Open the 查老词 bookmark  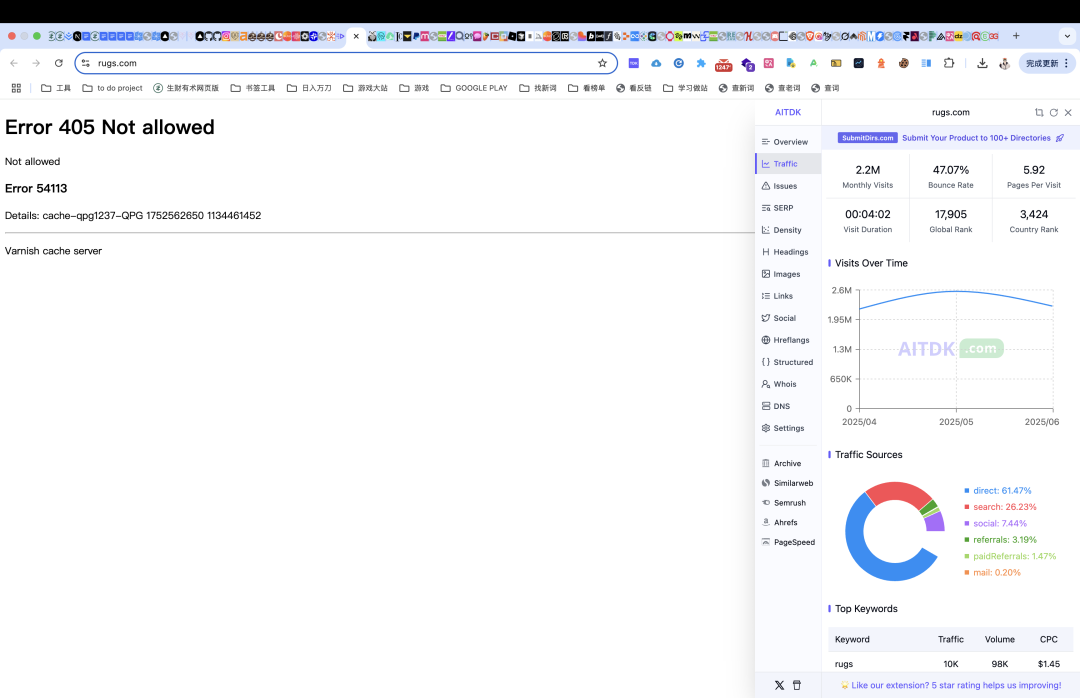point(783,88)
